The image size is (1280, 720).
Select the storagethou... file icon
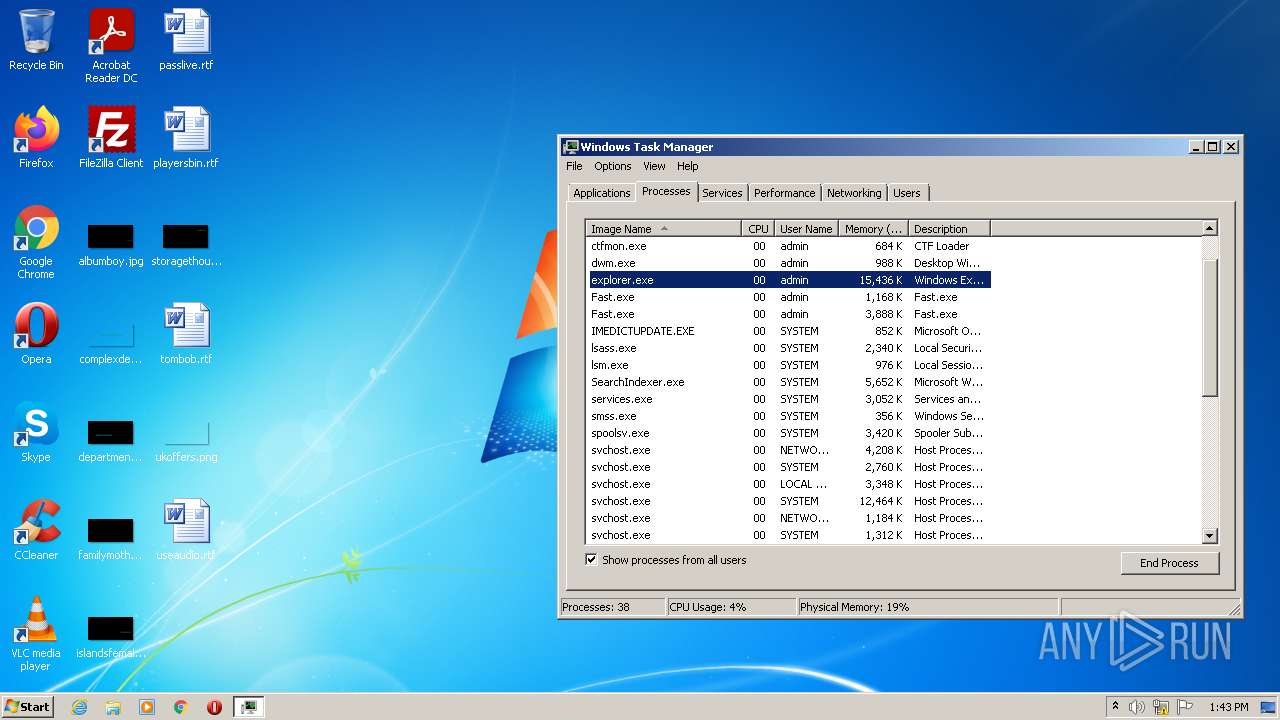(x=186, y=245)
